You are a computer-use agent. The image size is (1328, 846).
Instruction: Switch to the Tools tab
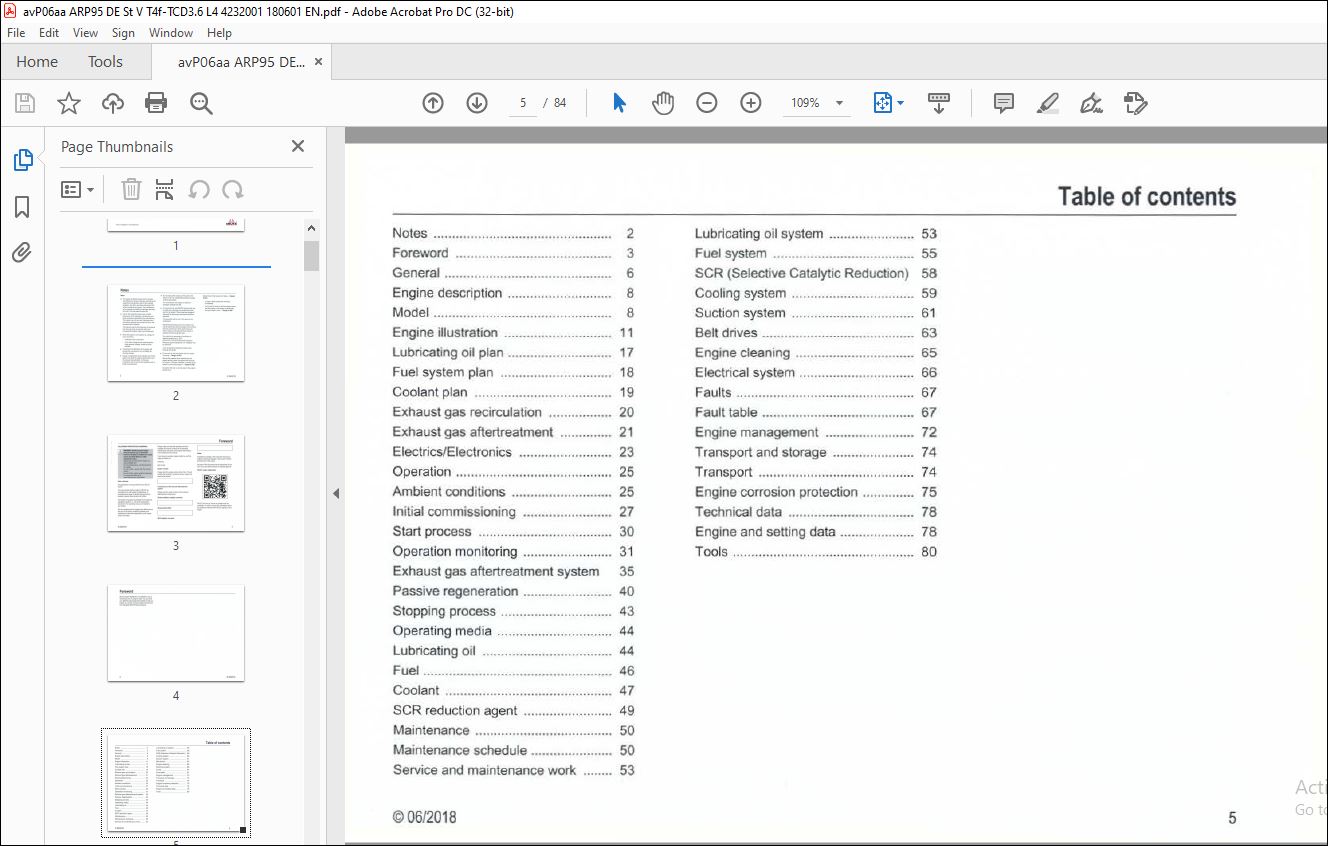pos(105,62)
